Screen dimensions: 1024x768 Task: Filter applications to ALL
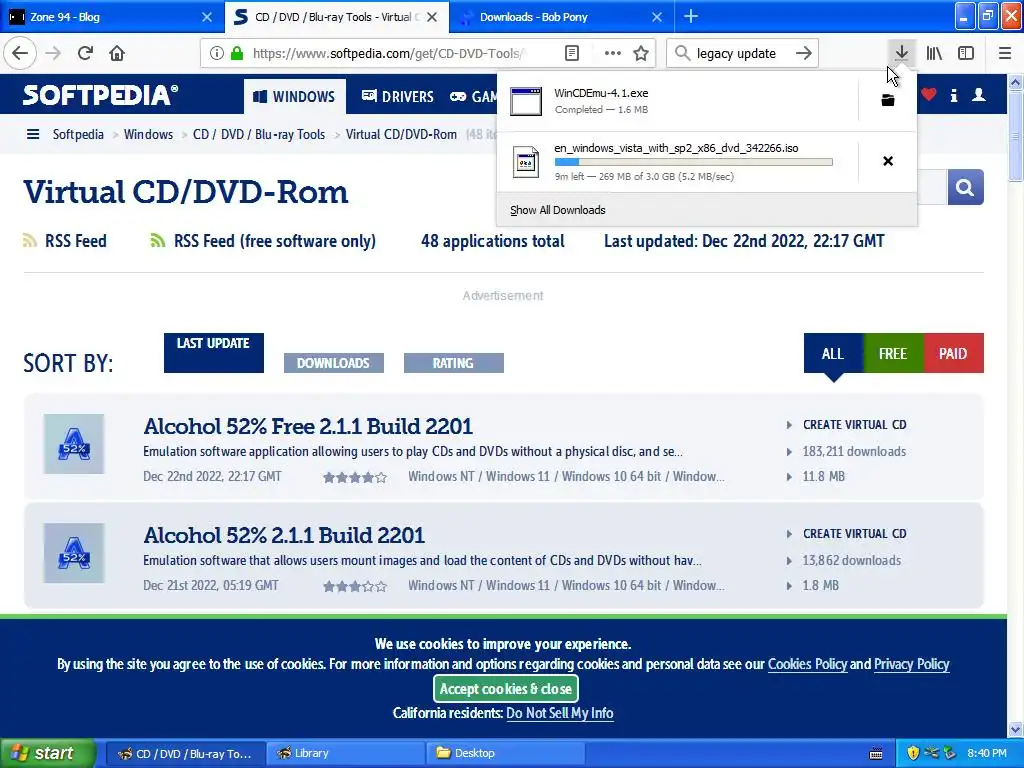click(x=833, y=353)
